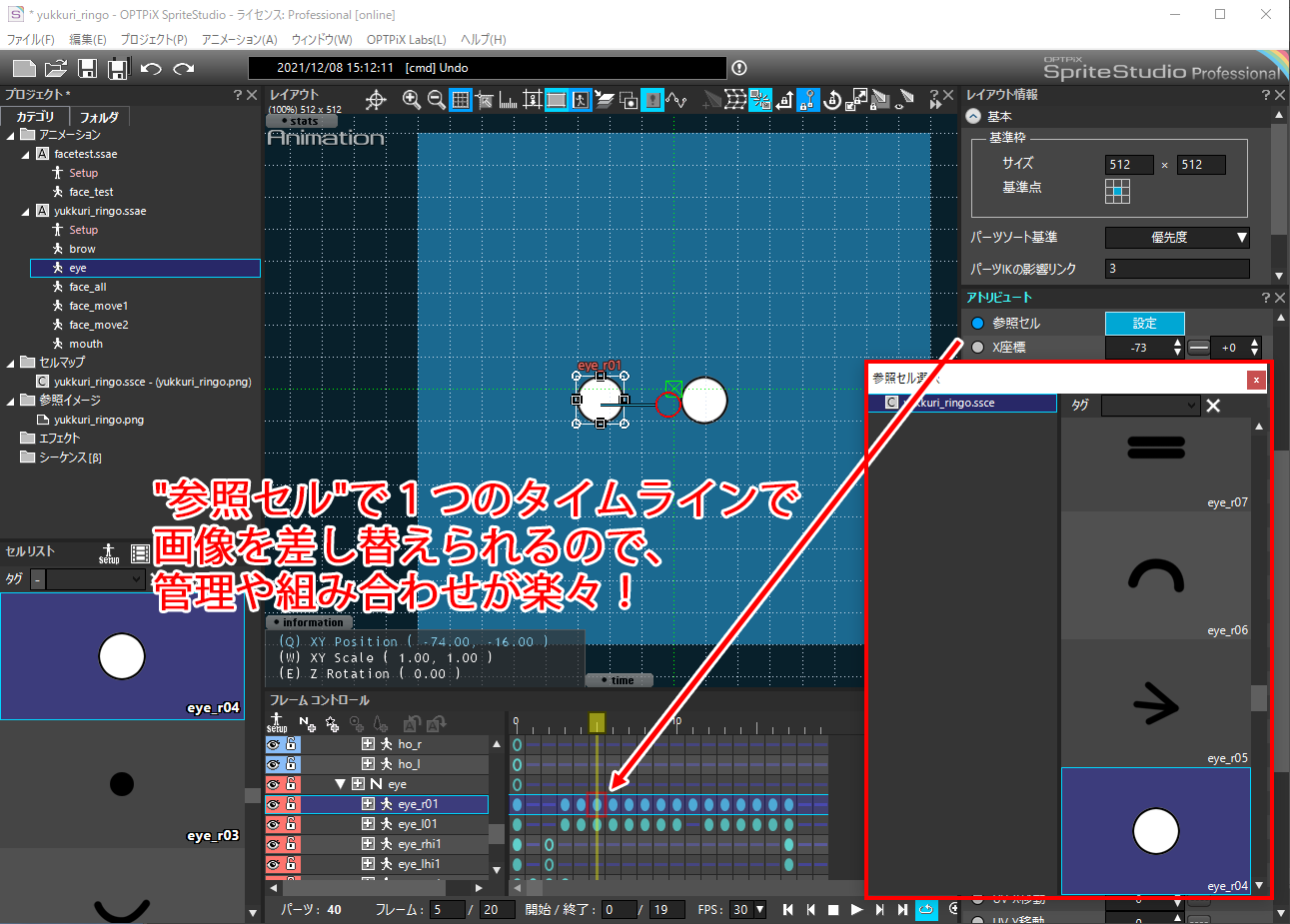Screen dimensions: 1290x924
Task: Add a new normal part star-plus icon
Action: point(333,723)
